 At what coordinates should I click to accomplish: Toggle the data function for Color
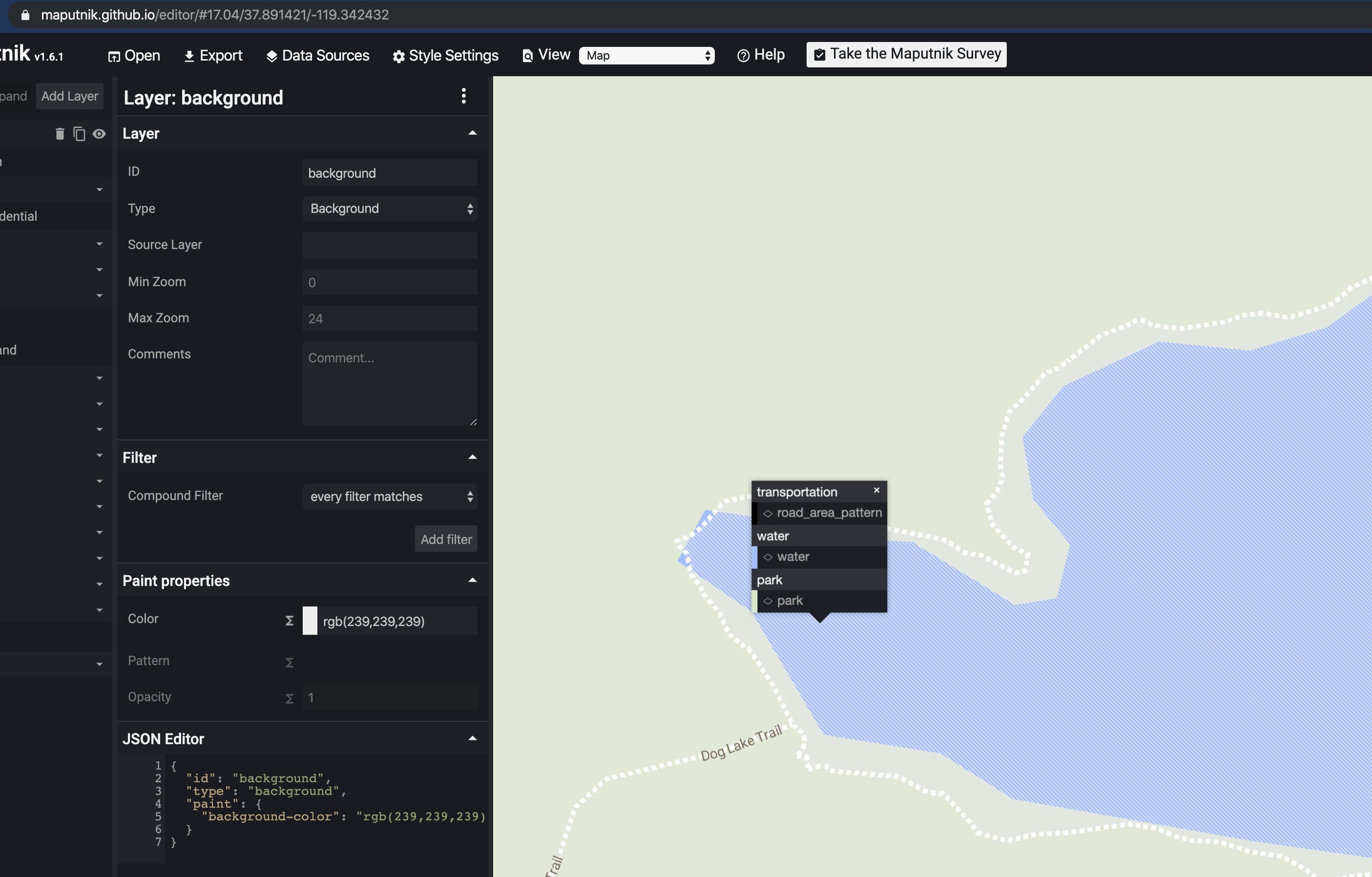[289, 621]
